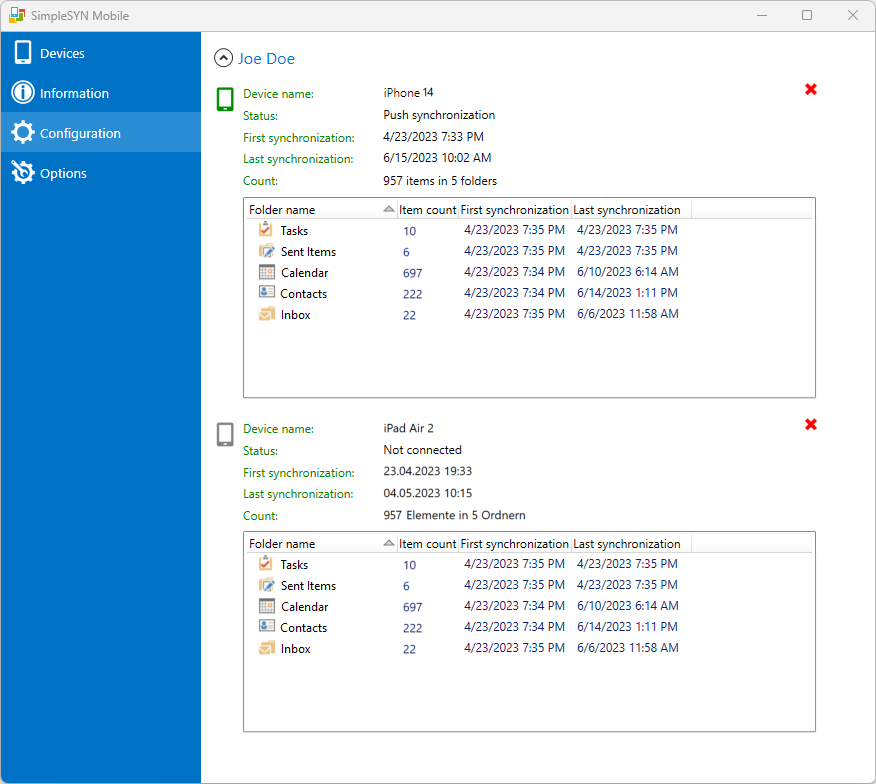Click the Configuration gear icon
The height and width of the screenshot is (784, 876).
click(23, 132)
